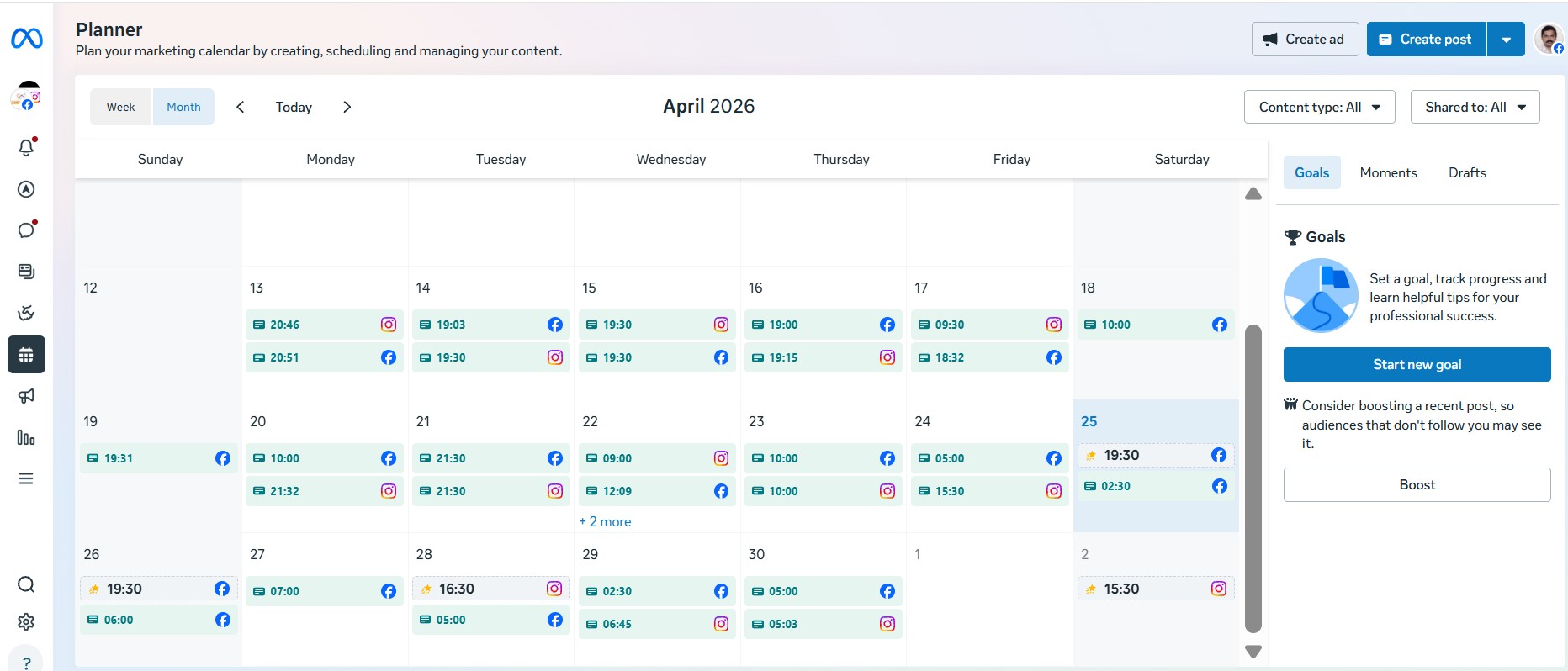Open the 15:30 post on the 24th
Viewport: 1568px width, 671px height.
[990, 491]
